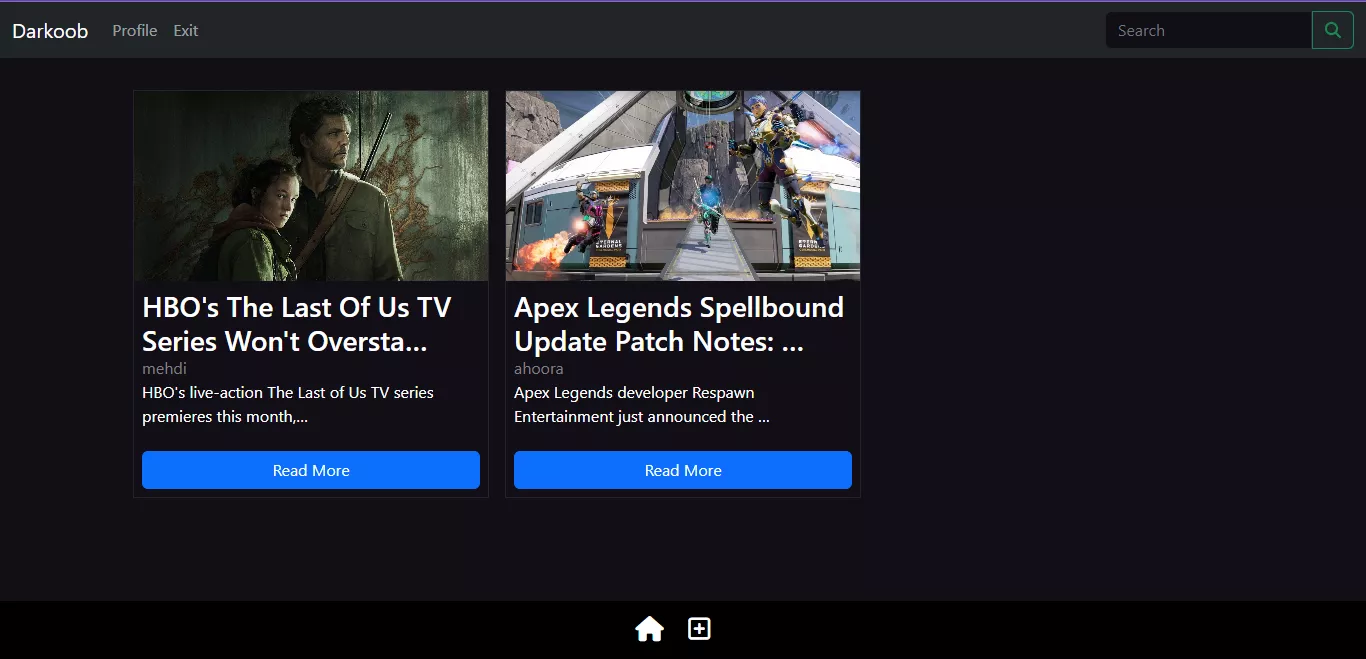This screenshot has height=659, width=1366.
Task: Click the Apex Legends Spellbound Update headline
Action: tap(679, 324)
